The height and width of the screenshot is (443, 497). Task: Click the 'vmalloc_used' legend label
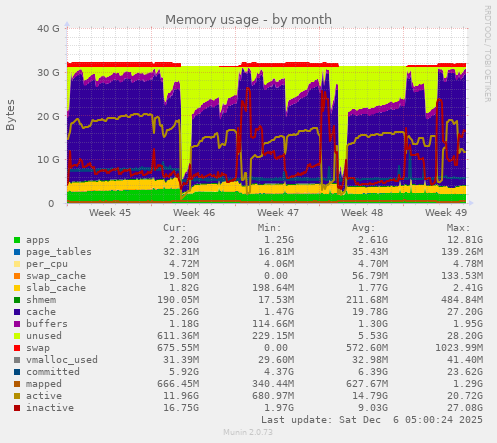[62, 360]
